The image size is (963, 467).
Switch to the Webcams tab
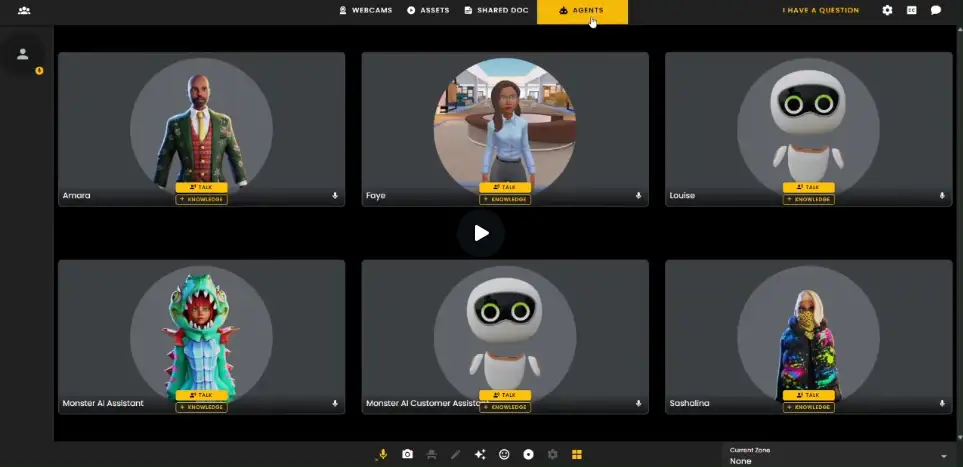tap(365, 10)
